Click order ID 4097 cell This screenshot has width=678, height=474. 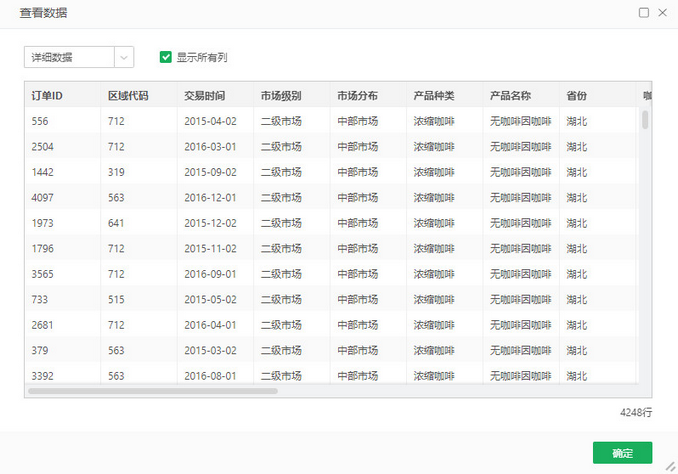[x=43, y=197]
